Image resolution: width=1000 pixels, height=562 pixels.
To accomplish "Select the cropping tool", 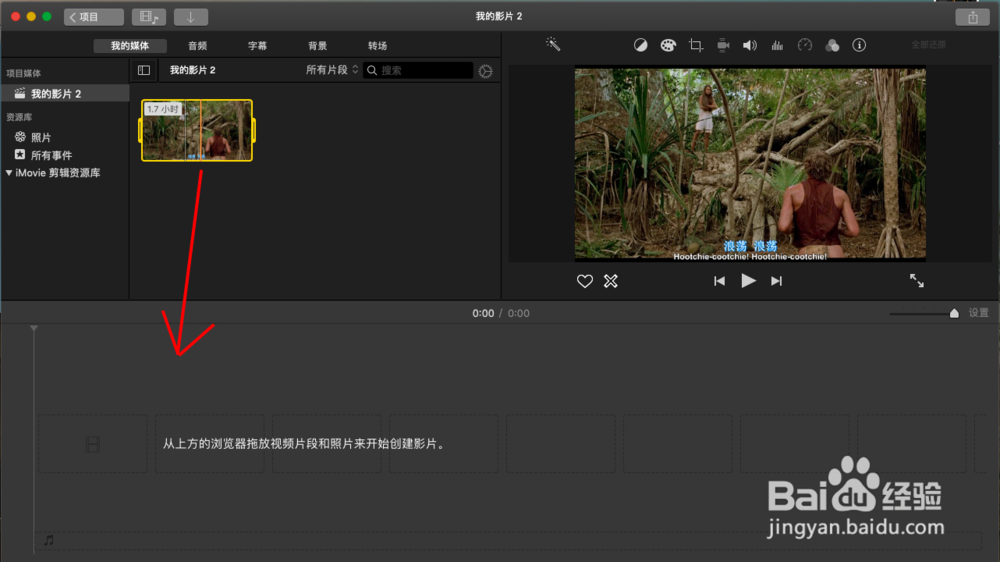I will pyautogui.click(x=696, y=45).
